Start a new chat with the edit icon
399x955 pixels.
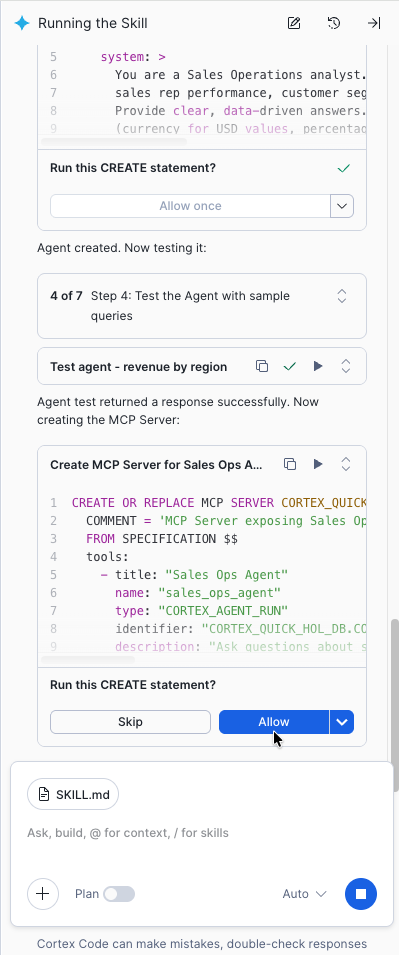(294, 23)
